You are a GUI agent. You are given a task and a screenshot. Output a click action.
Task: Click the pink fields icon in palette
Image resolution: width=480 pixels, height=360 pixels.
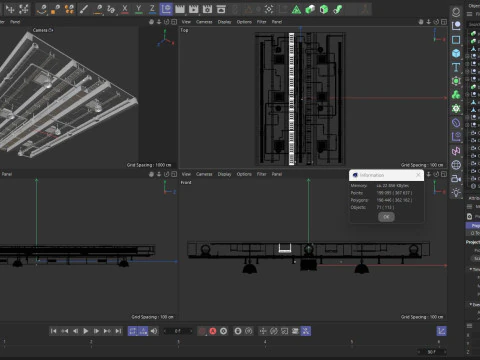click(456, 151)
